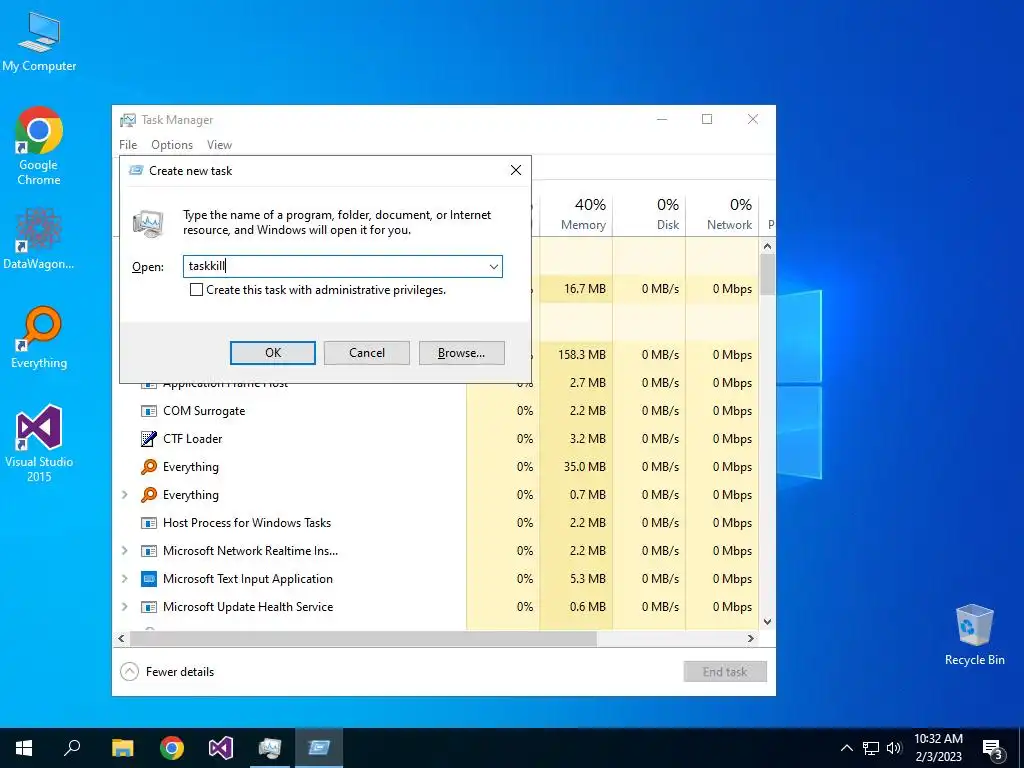This screenshot has height=768, width=1024.
Task: Click the scroll down arrow of process list
Action: (x=767, y=622)
